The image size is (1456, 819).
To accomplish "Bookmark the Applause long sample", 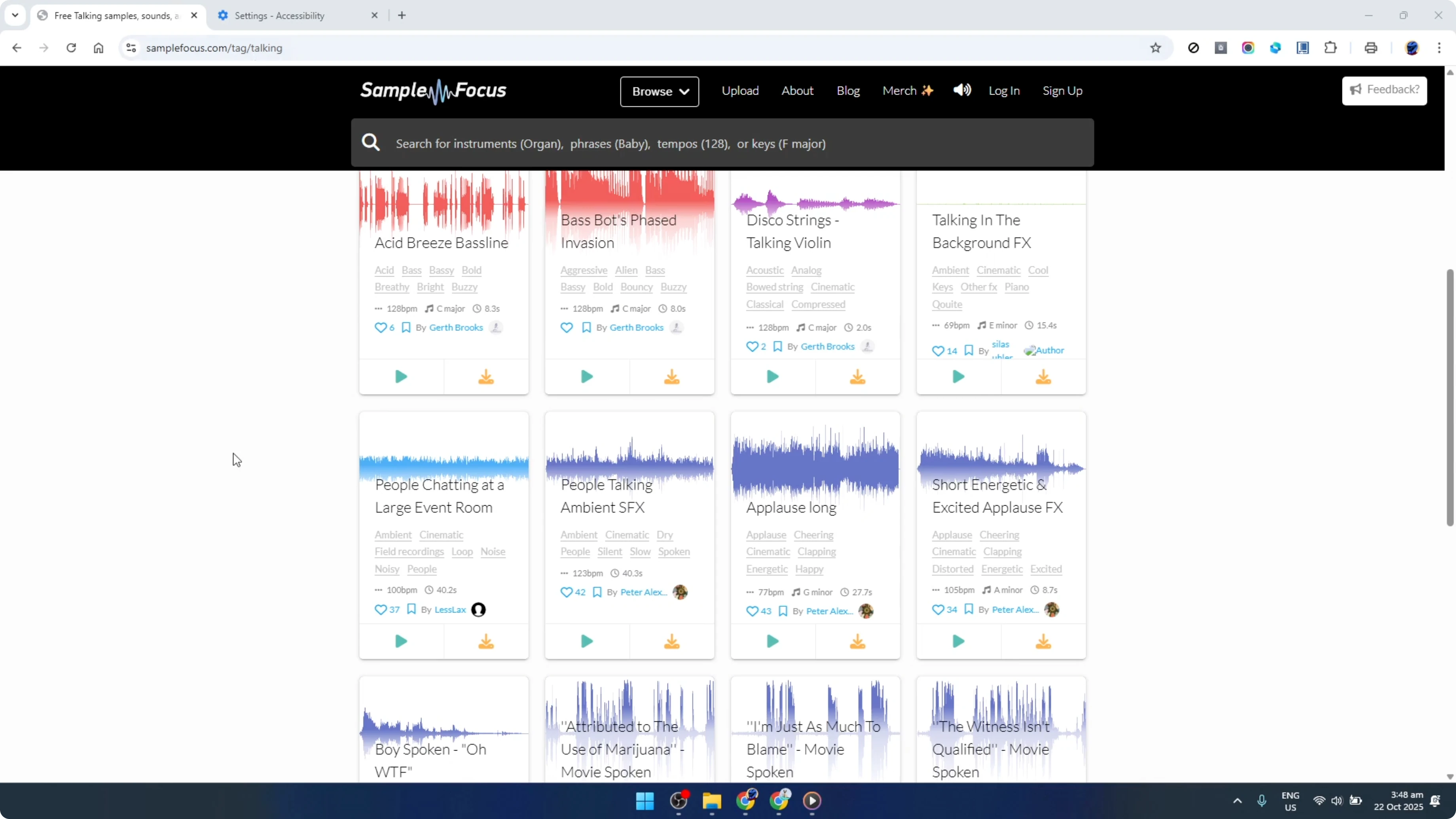I will [783, 611].
